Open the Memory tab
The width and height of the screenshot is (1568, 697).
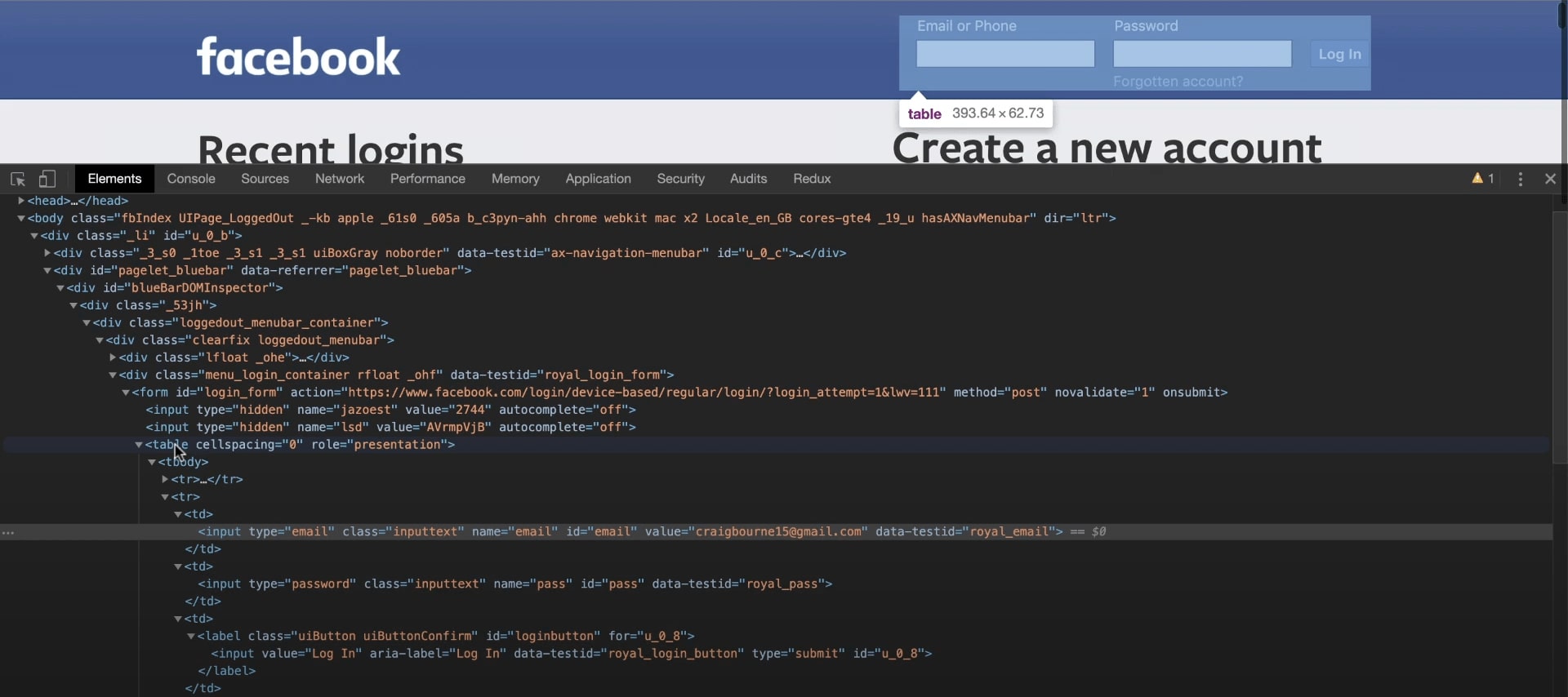click(515, 179)
